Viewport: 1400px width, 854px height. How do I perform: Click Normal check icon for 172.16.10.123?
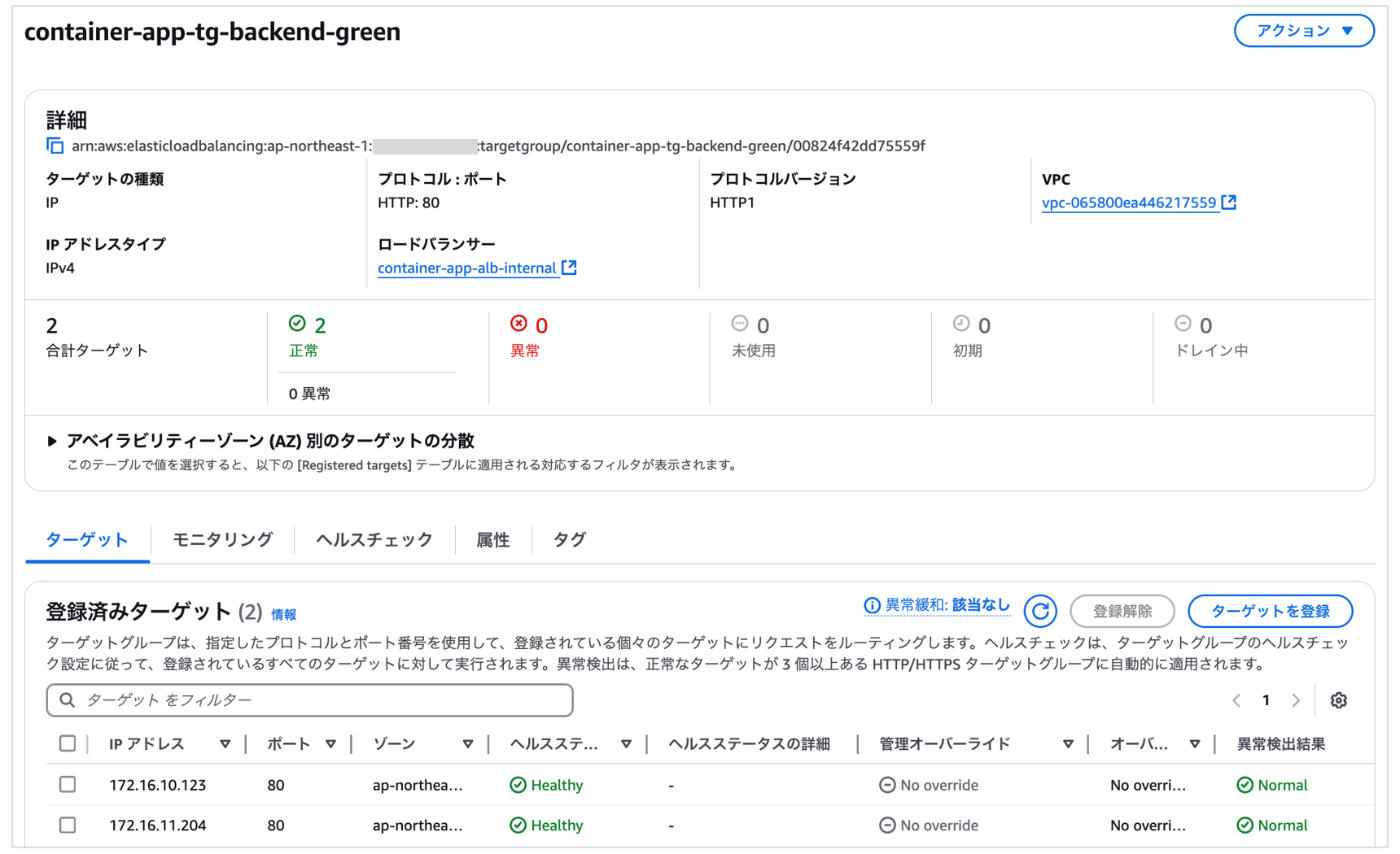pyautogui.click(x=1245, y=785)
